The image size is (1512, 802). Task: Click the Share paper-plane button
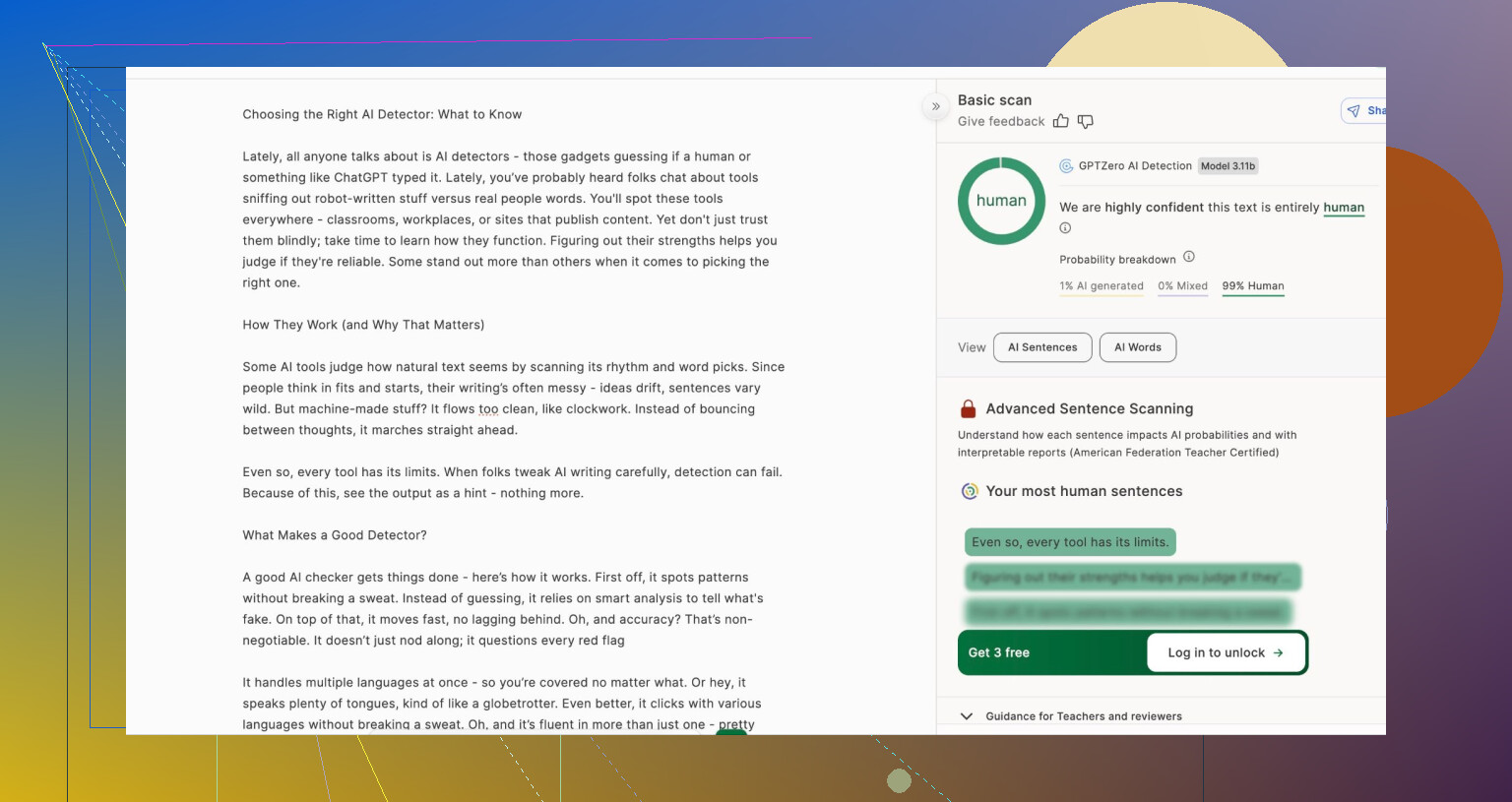1364,111
